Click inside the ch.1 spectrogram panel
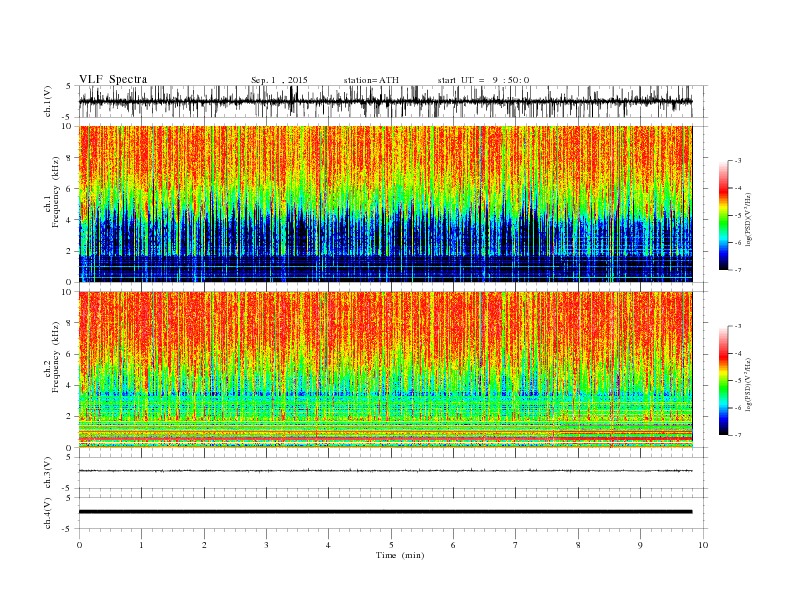The width and height of the screenshot is (792, 612). (x=385, y=204)
